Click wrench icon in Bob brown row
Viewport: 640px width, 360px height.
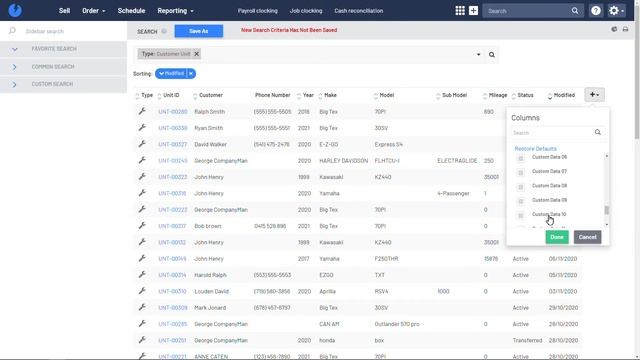click(x=142, y=225)
